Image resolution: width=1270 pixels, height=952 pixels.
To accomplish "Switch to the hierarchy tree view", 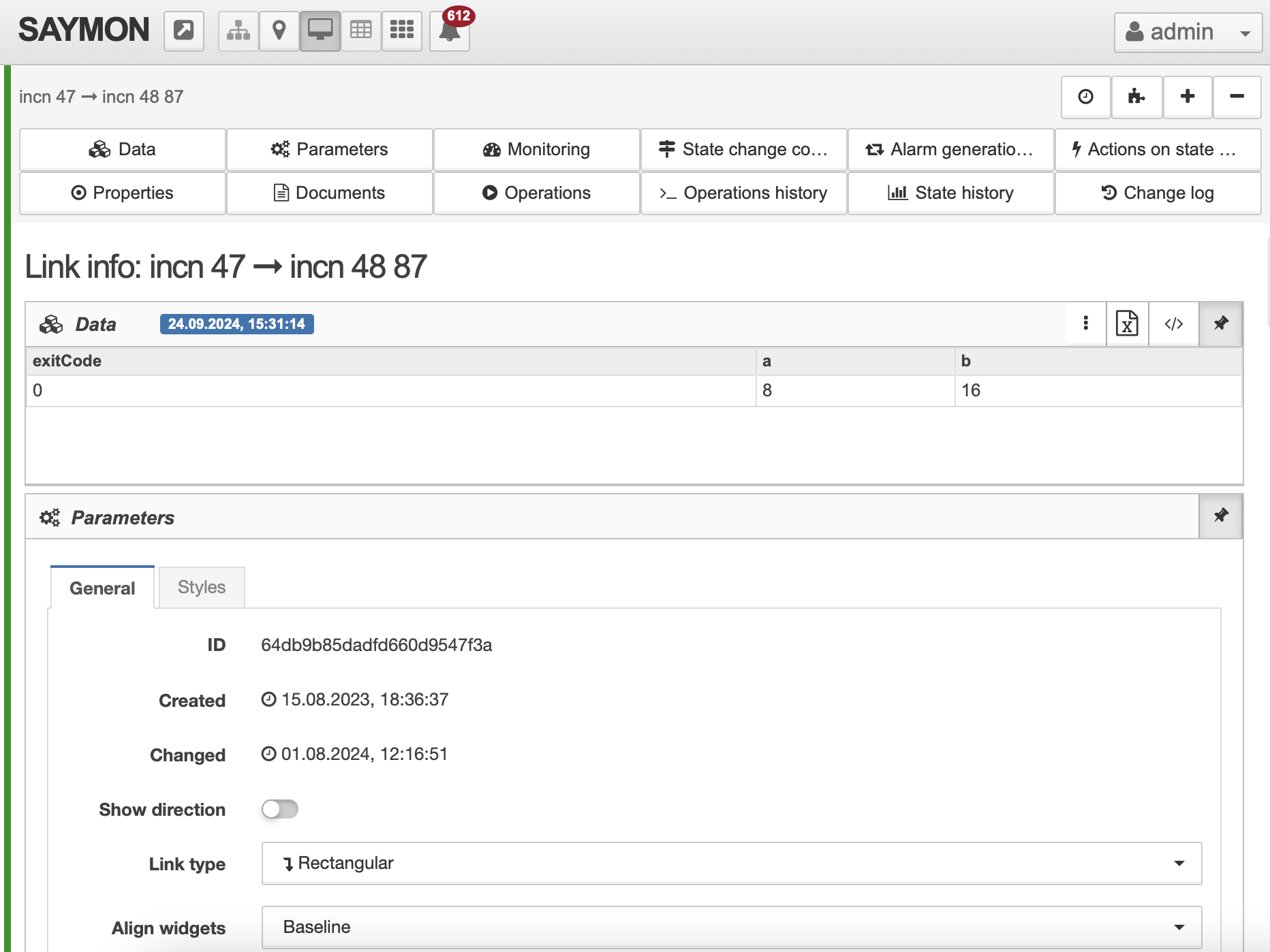I will (x=238, y=31).
